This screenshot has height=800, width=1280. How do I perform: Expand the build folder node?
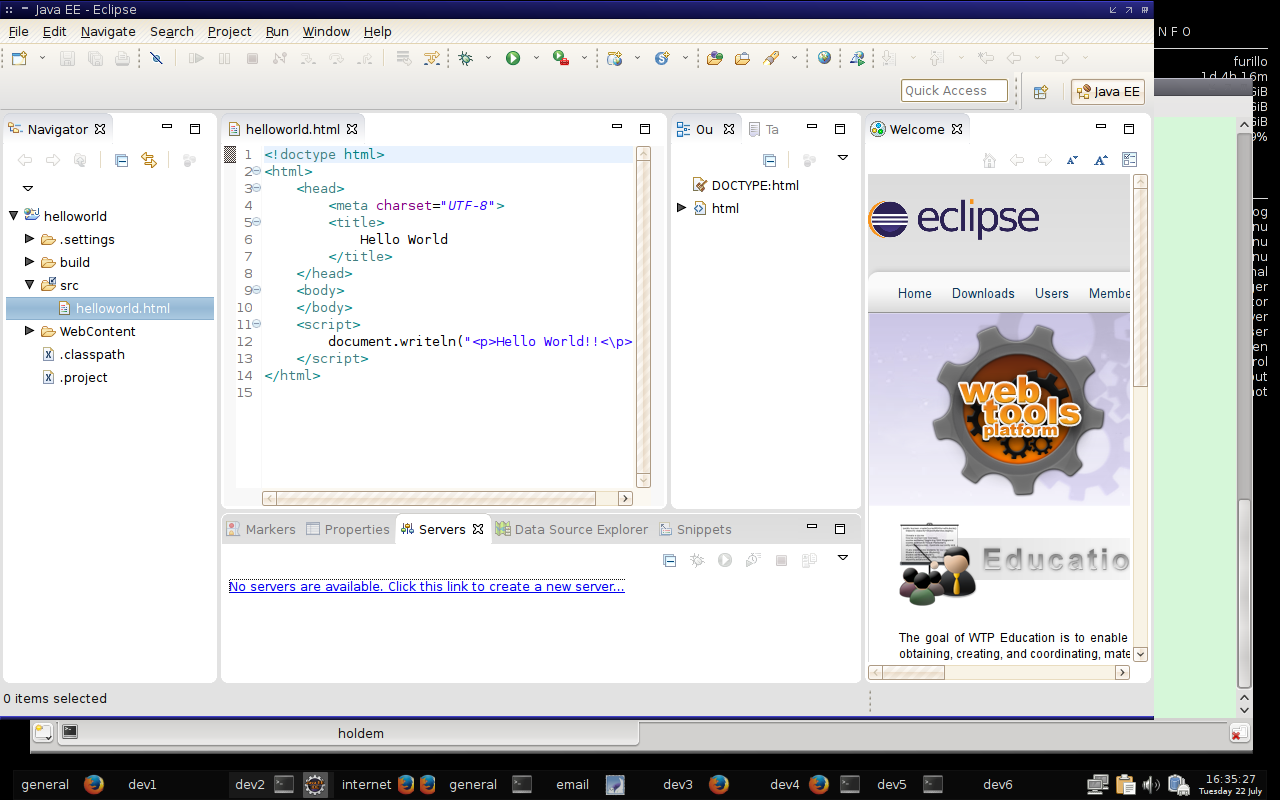click(x=29, y=261)
